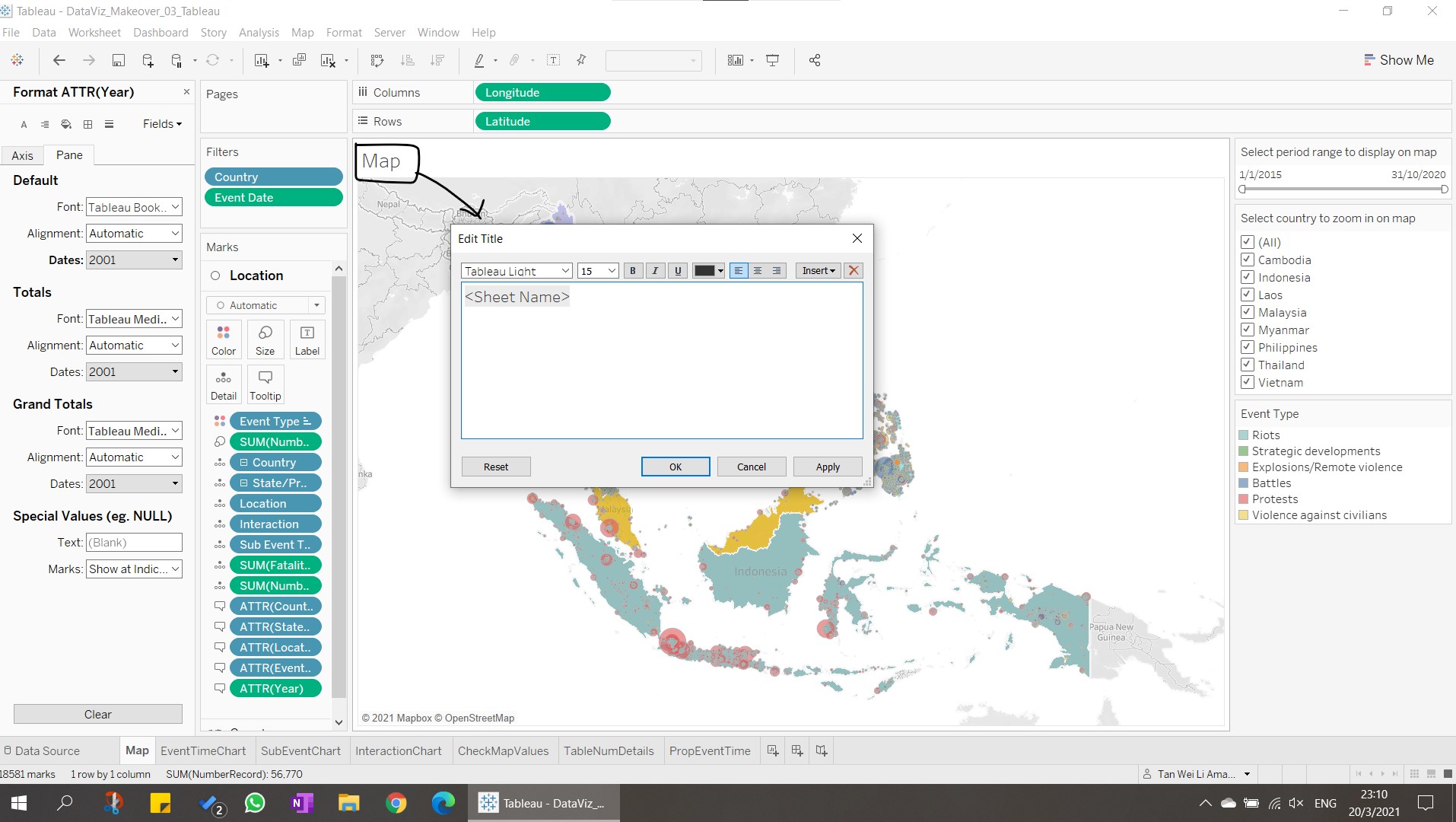
Task: Switch to the EventTimeChart sheet tab
Action: [203, 750]
